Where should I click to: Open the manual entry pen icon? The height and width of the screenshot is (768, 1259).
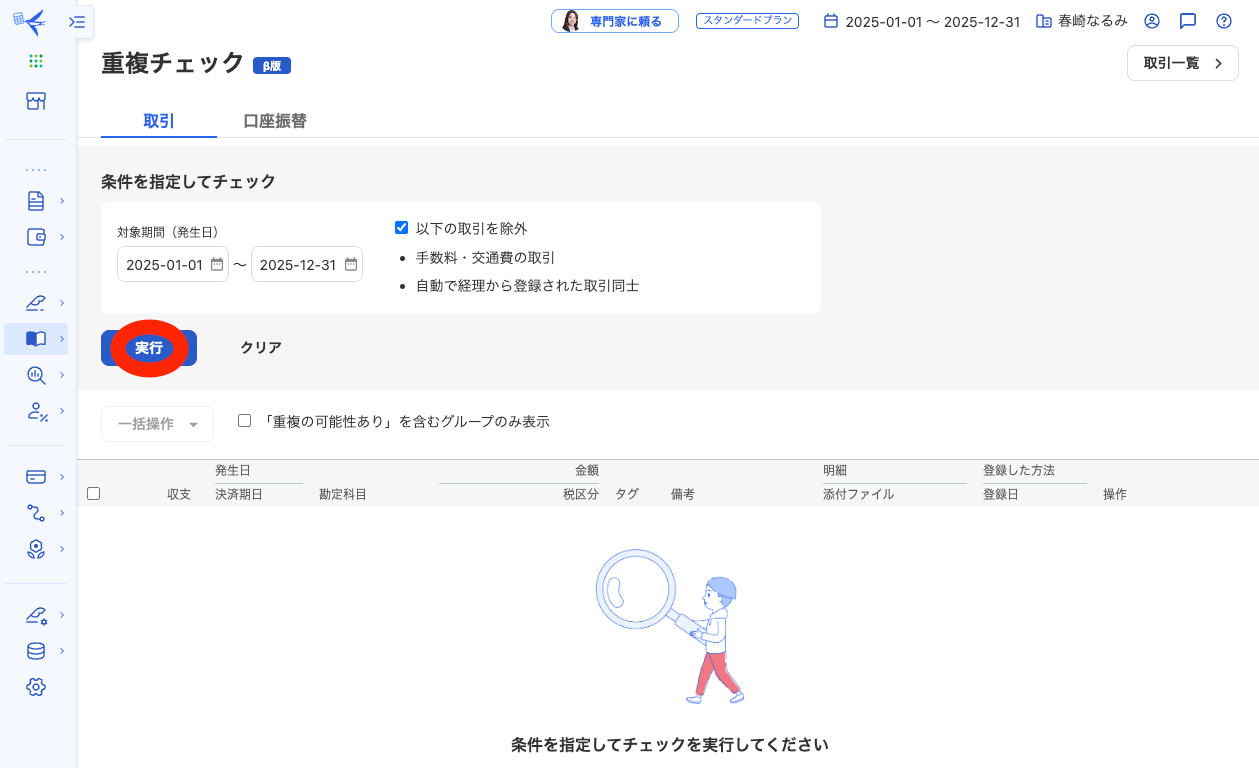click(x=35, y=302)
